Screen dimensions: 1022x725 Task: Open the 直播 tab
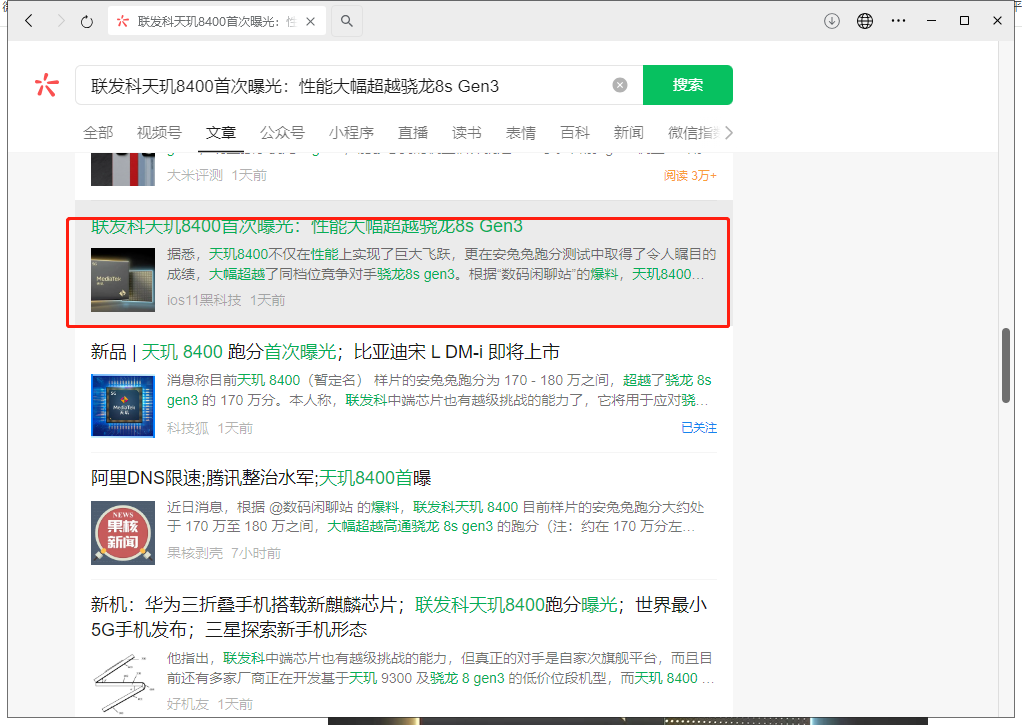[x=413, y=133]
